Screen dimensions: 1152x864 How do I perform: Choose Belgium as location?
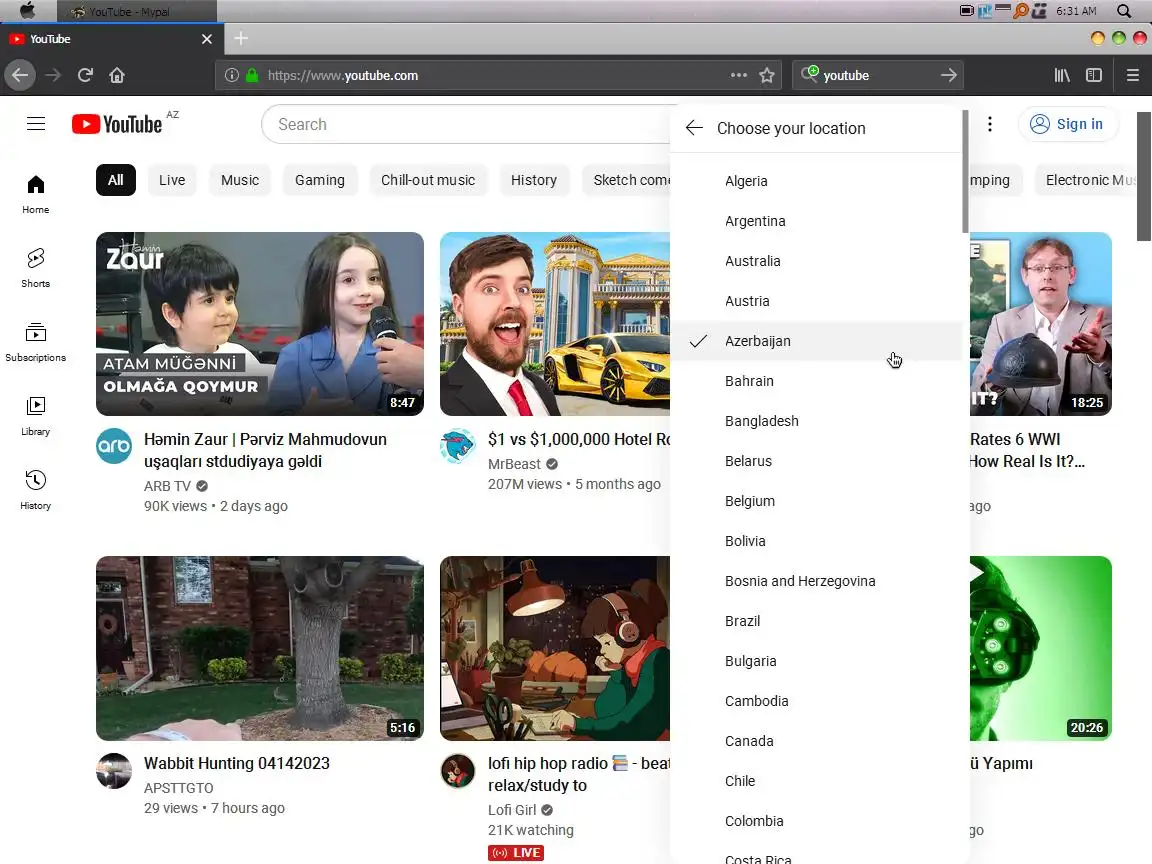[x=816, y=501]
